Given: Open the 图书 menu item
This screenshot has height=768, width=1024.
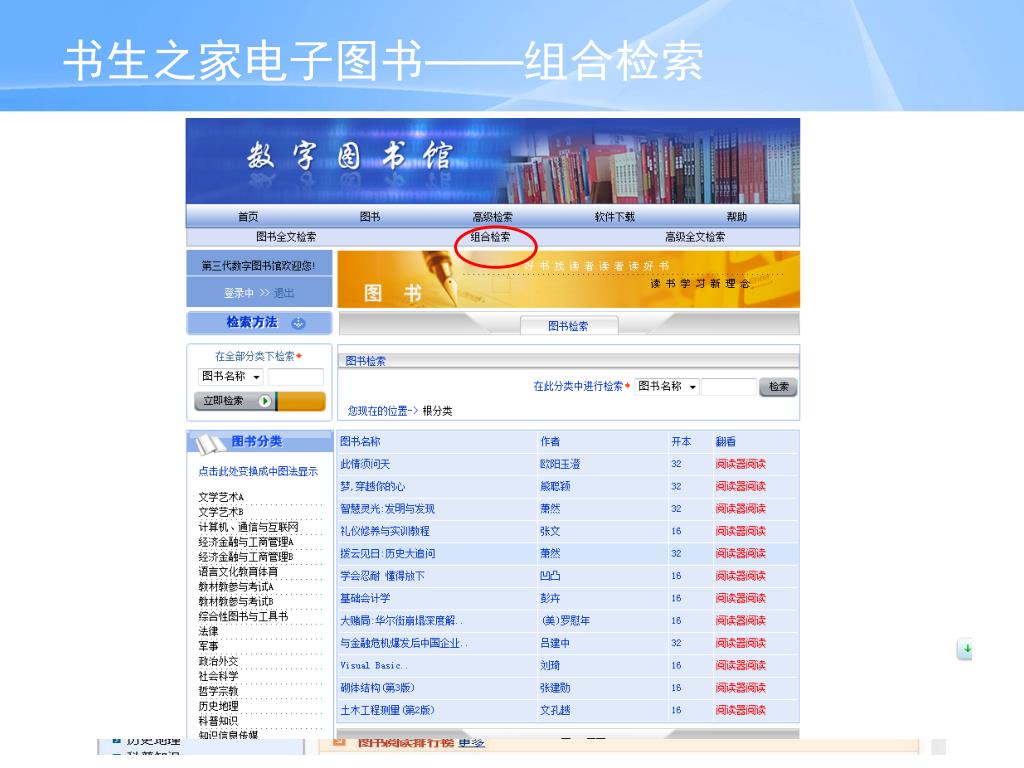Looking at the screenshot, I should pos(370,217).
